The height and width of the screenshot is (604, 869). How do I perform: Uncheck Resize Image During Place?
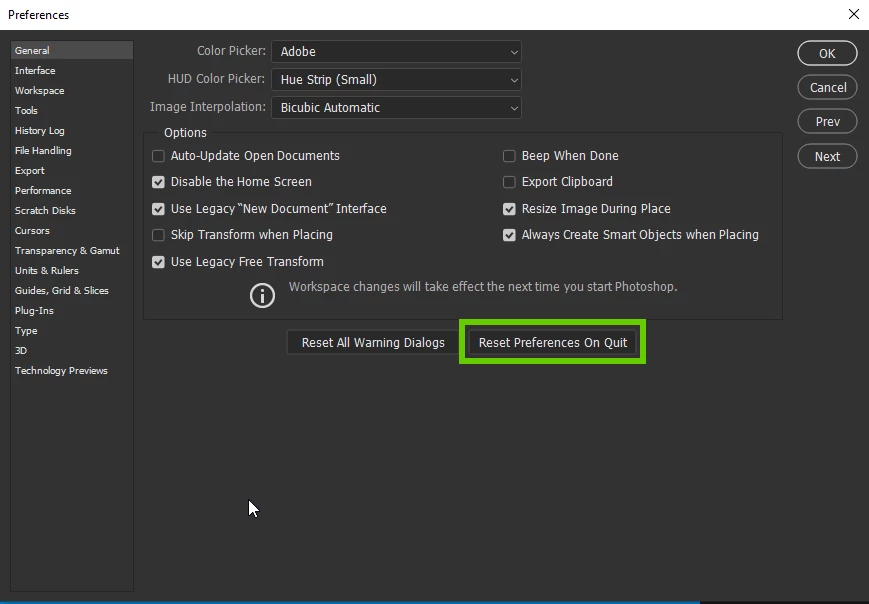pyautogui.click(x=509, y=209)
